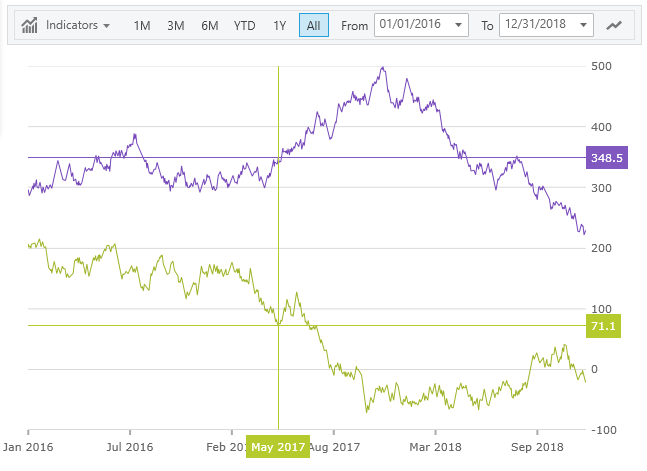Pick the 1Y time range
This screenshot has height=471, width=647.
(279, 25)
